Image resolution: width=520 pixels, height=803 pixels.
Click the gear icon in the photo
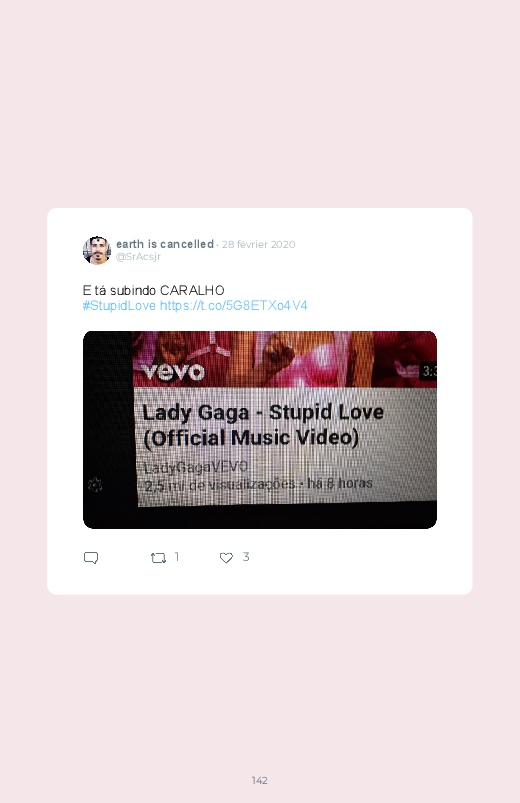[95, 484]
